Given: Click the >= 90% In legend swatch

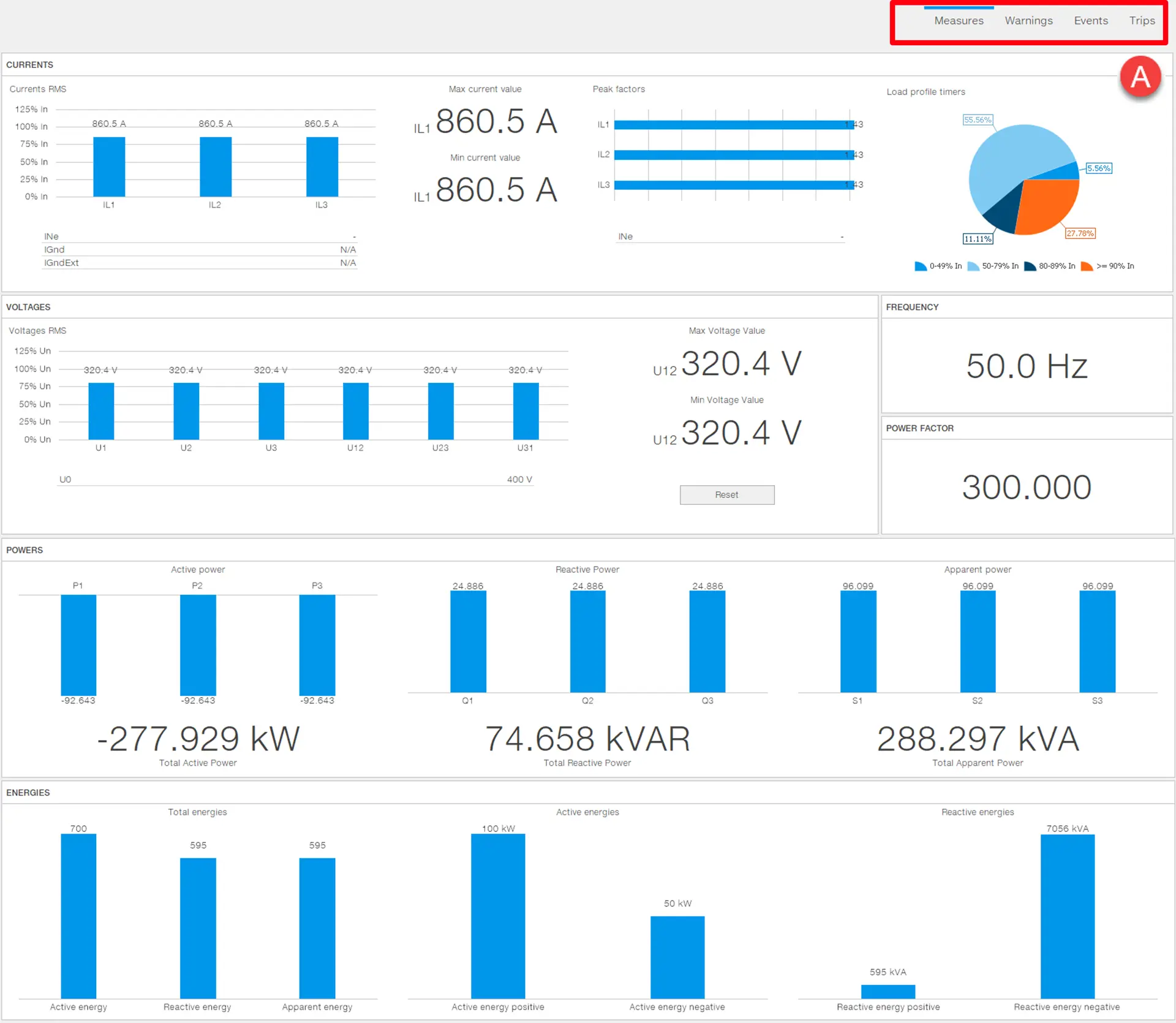Looking at the screenshot, I should (x=1087, y=266).
